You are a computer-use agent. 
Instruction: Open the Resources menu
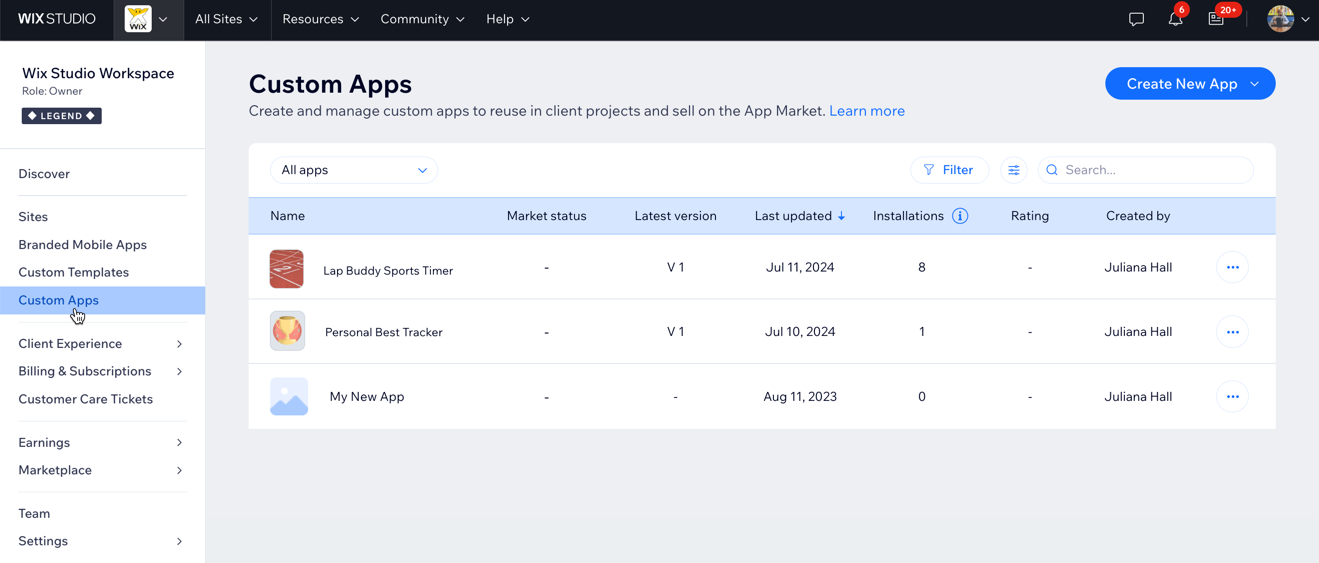click(x=320, y=19)
